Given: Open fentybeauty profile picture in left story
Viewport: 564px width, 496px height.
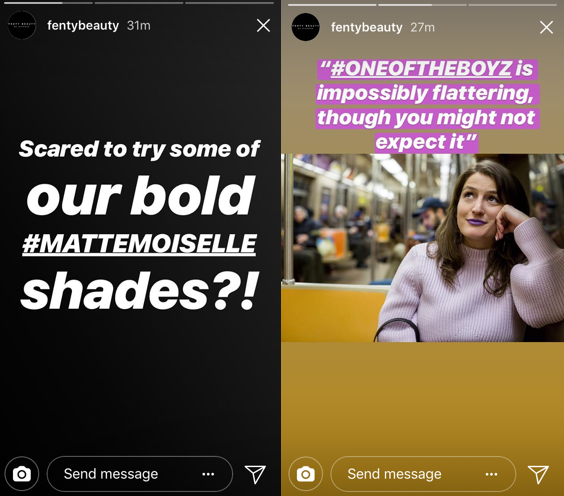Looking at the screenshot, I should click(x=22, y=25).
